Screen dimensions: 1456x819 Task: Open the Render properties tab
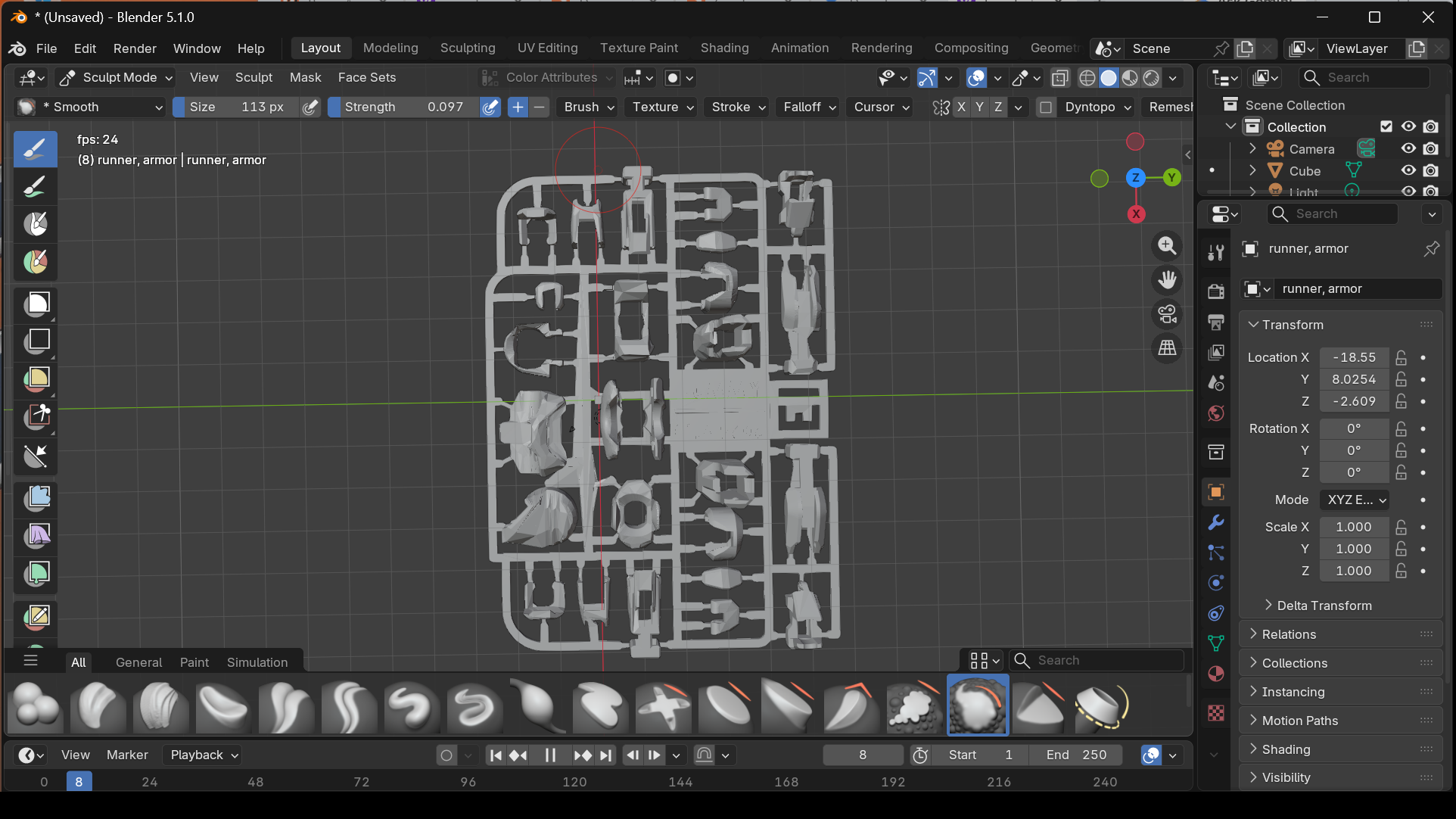pos(1216,291)
